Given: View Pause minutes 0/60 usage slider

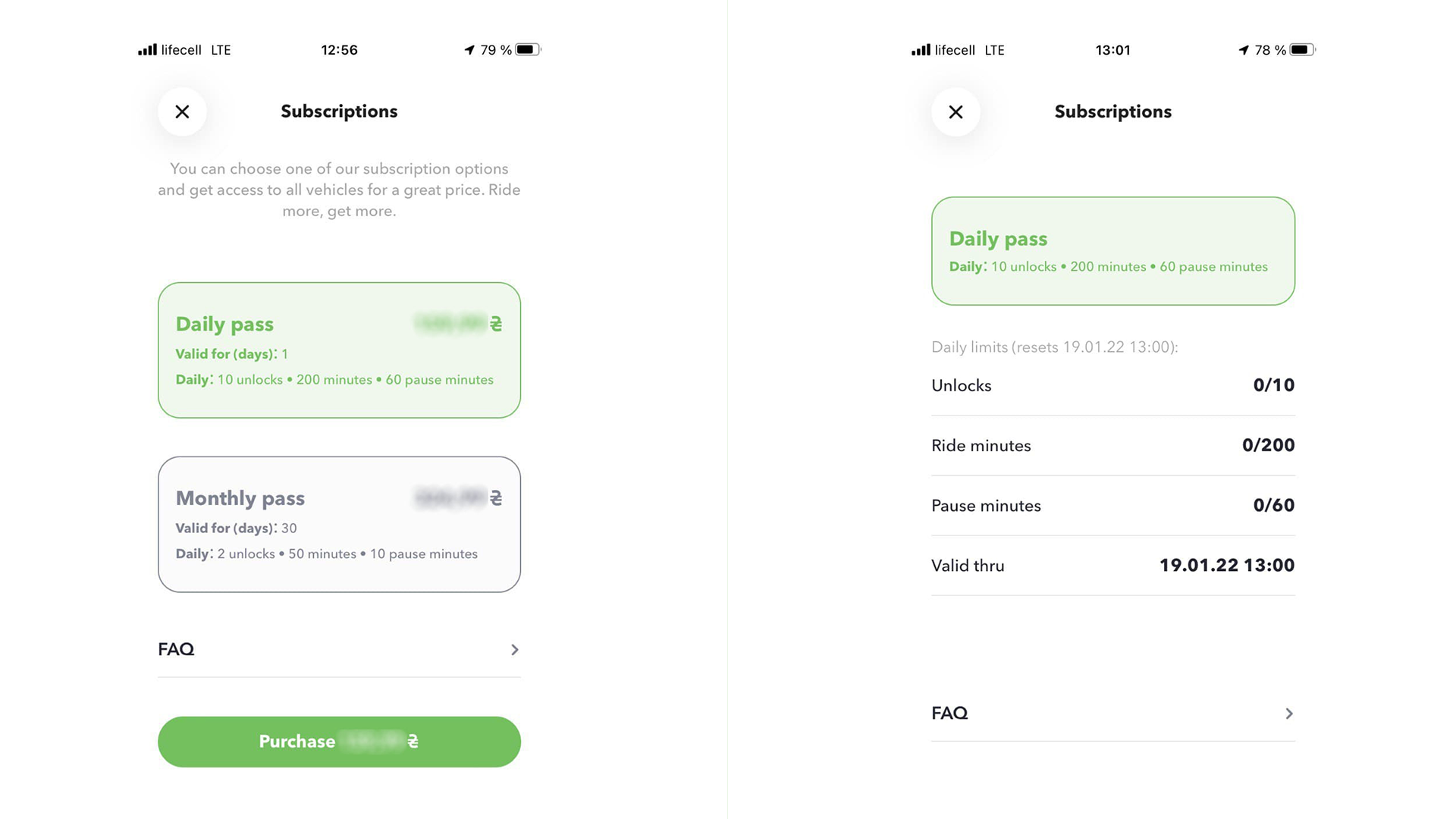Looking at the screenshot, I should (1113, 506).
